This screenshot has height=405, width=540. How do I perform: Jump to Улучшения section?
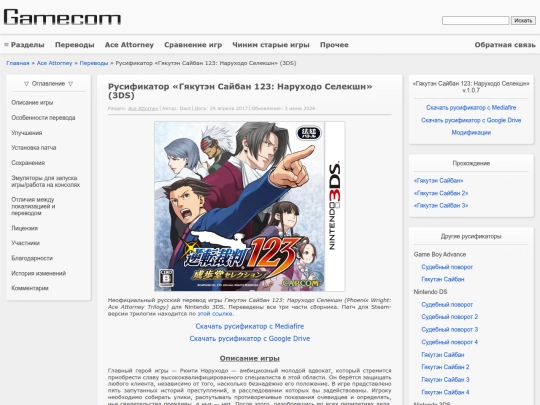(27, 133)
